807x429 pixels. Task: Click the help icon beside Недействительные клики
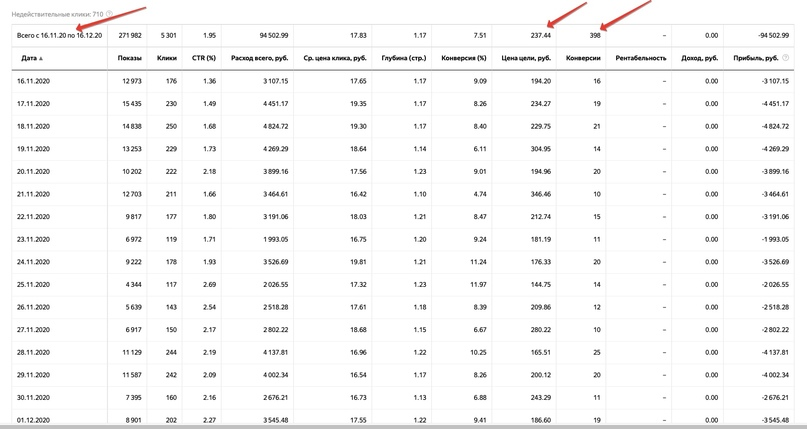tap(109, 14)
